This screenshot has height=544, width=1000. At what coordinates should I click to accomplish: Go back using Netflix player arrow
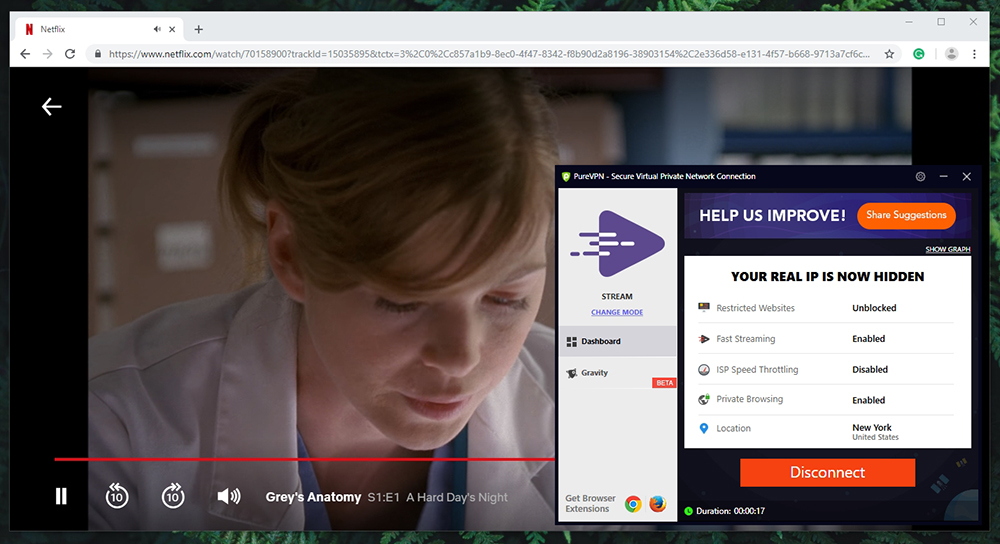tap(52, 107)
